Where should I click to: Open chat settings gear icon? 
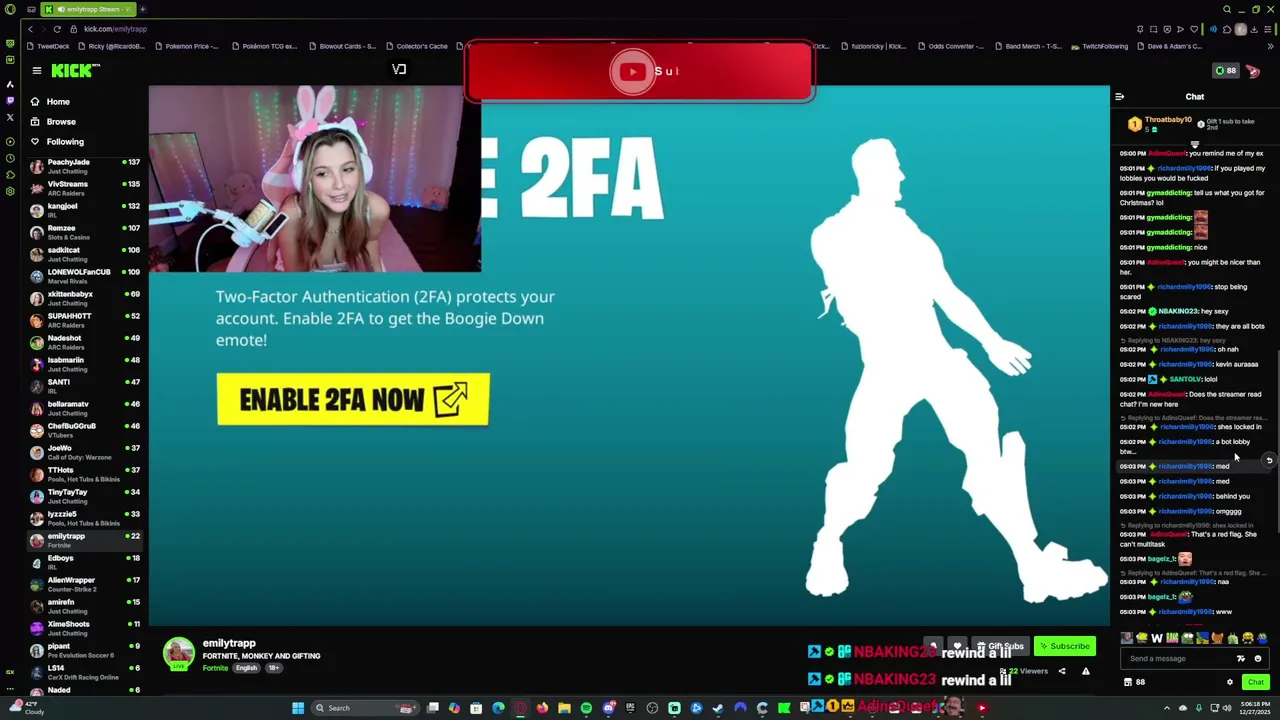(1230, 682)
